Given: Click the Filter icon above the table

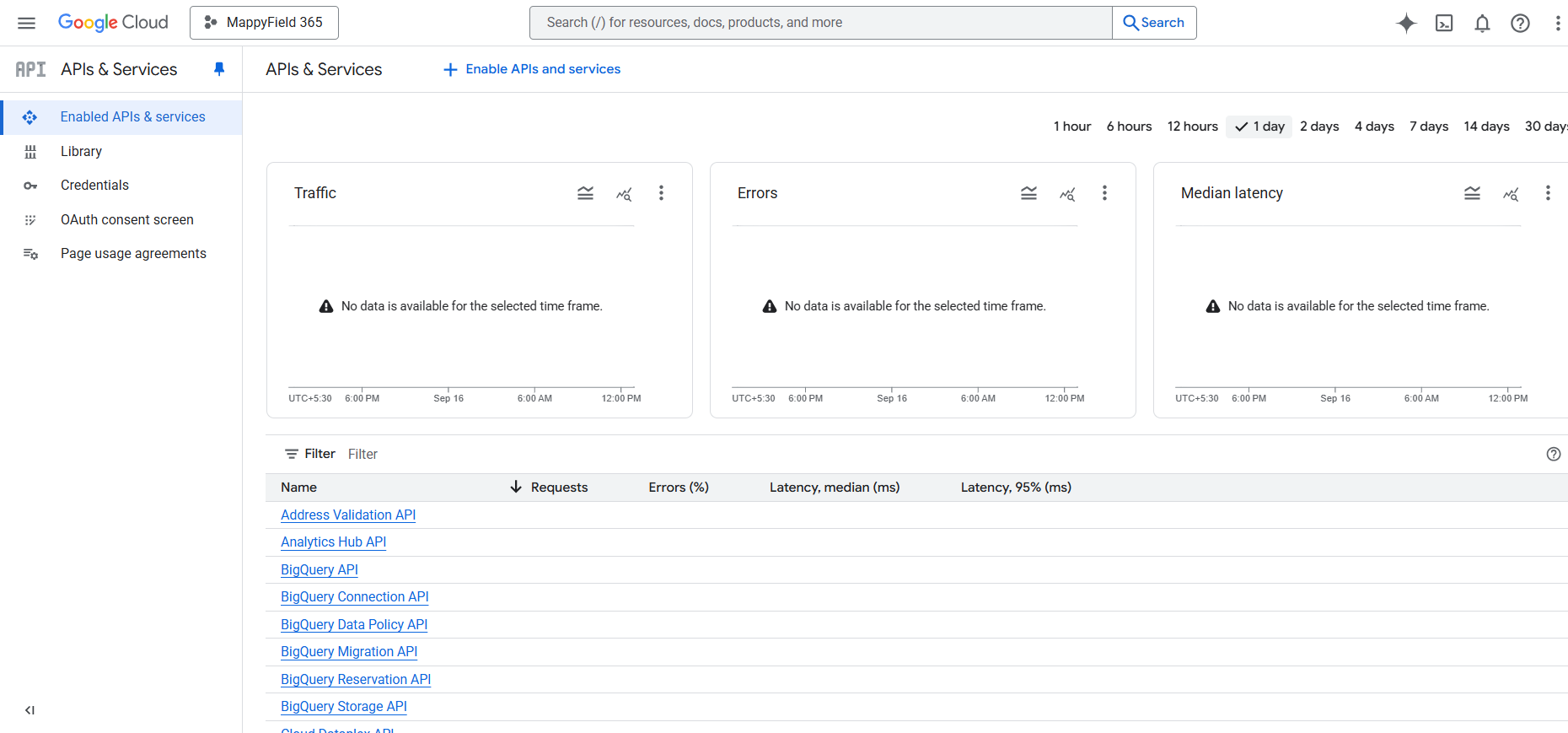Looking at the screenshot, I should 292,454.
